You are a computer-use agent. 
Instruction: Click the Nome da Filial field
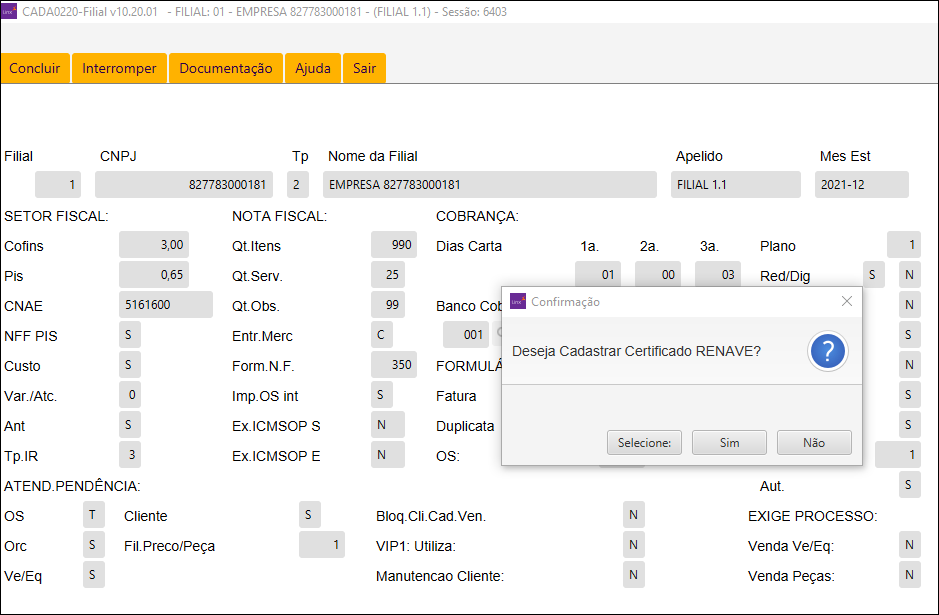point(489,184)
